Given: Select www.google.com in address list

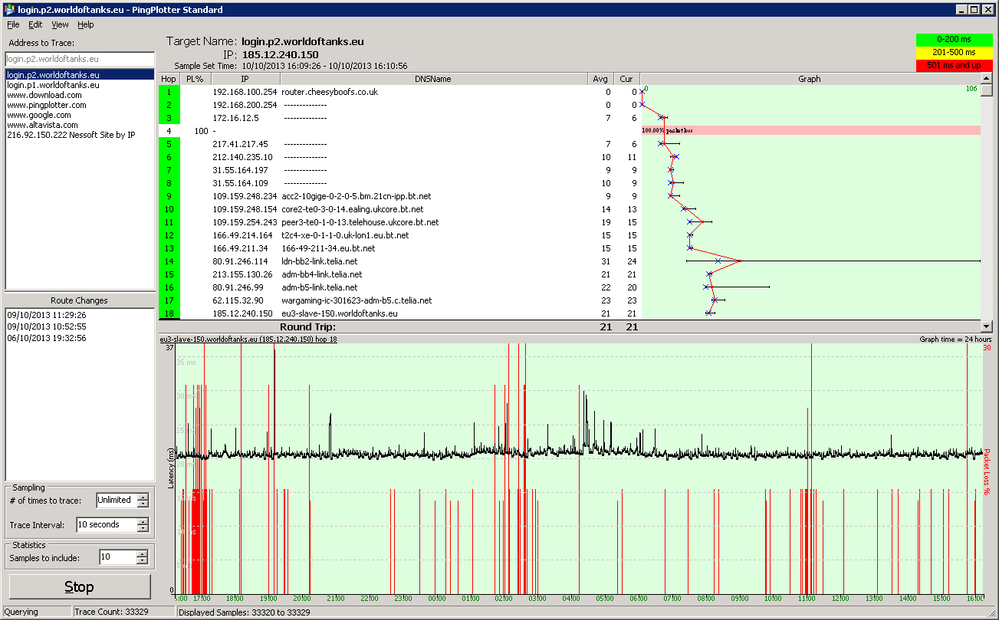Looking at the screenshot, I should tap(39, 115).
